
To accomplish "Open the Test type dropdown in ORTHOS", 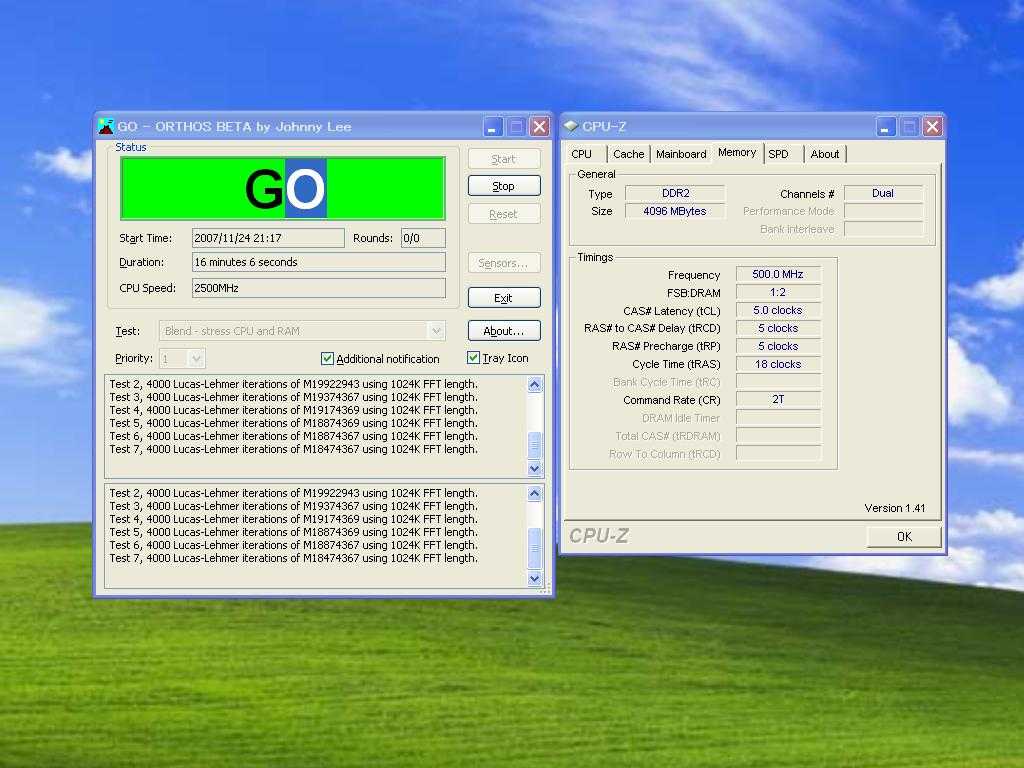I will (x=436, y=331).
